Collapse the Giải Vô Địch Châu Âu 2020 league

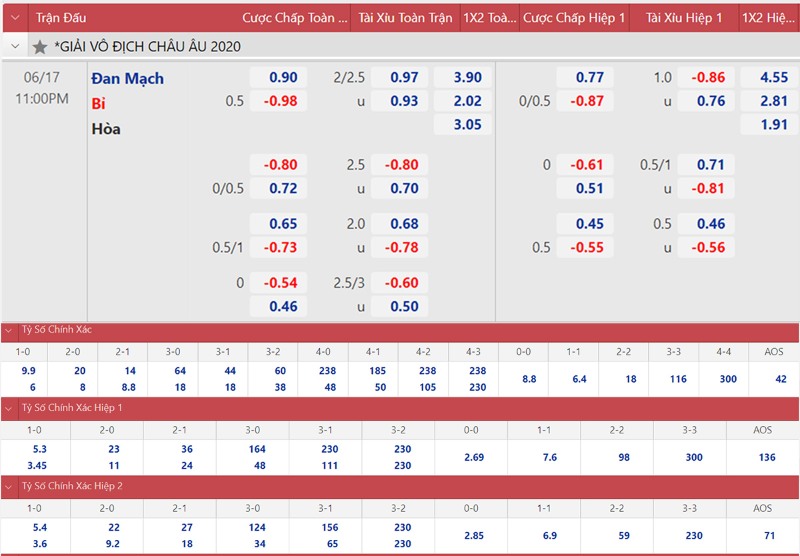(x=14, y=47)
